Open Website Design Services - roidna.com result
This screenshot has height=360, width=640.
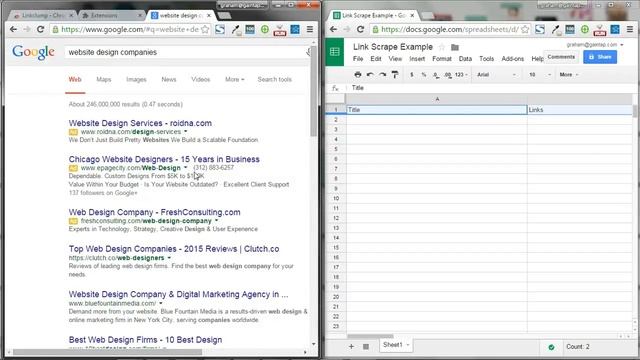[140, 123]
